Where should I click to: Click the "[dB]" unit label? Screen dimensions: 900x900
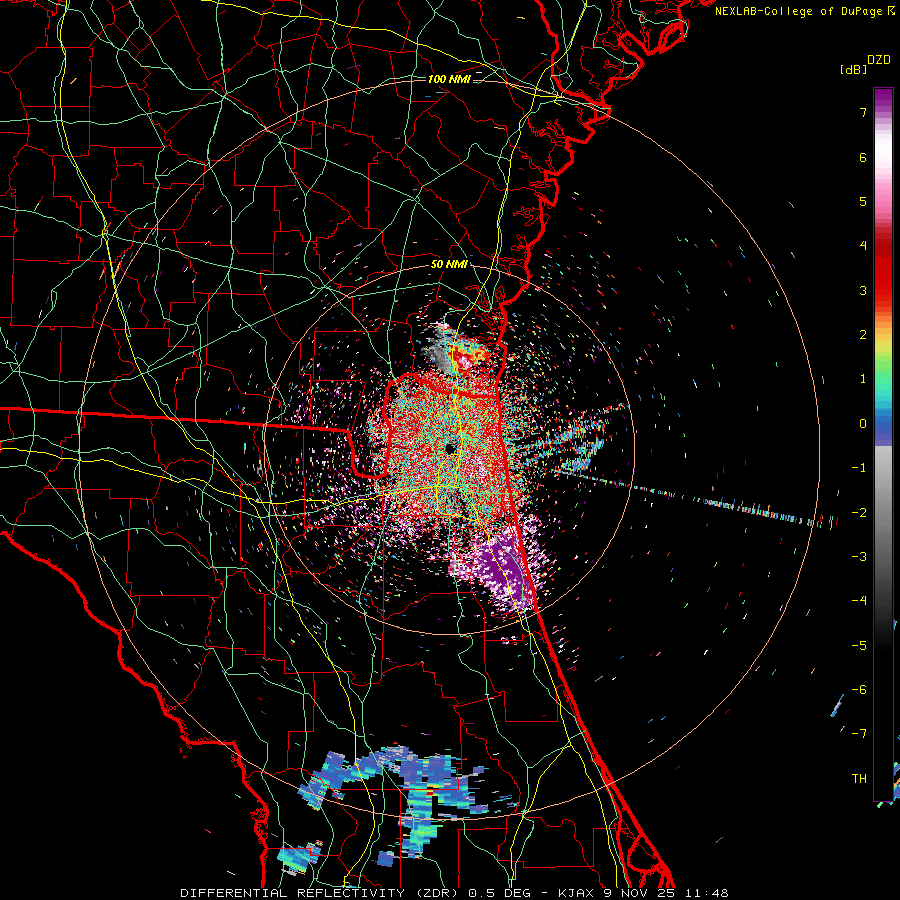(854, 69)
